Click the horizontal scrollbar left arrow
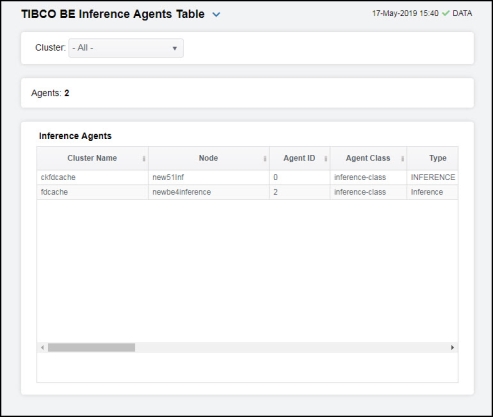 pos(42,348)
